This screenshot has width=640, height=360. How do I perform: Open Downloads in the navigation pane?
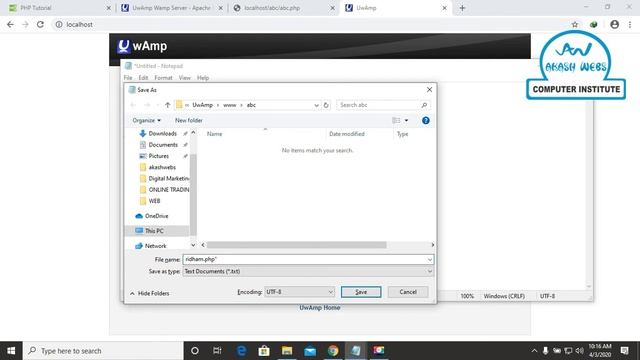click(162, 133)
